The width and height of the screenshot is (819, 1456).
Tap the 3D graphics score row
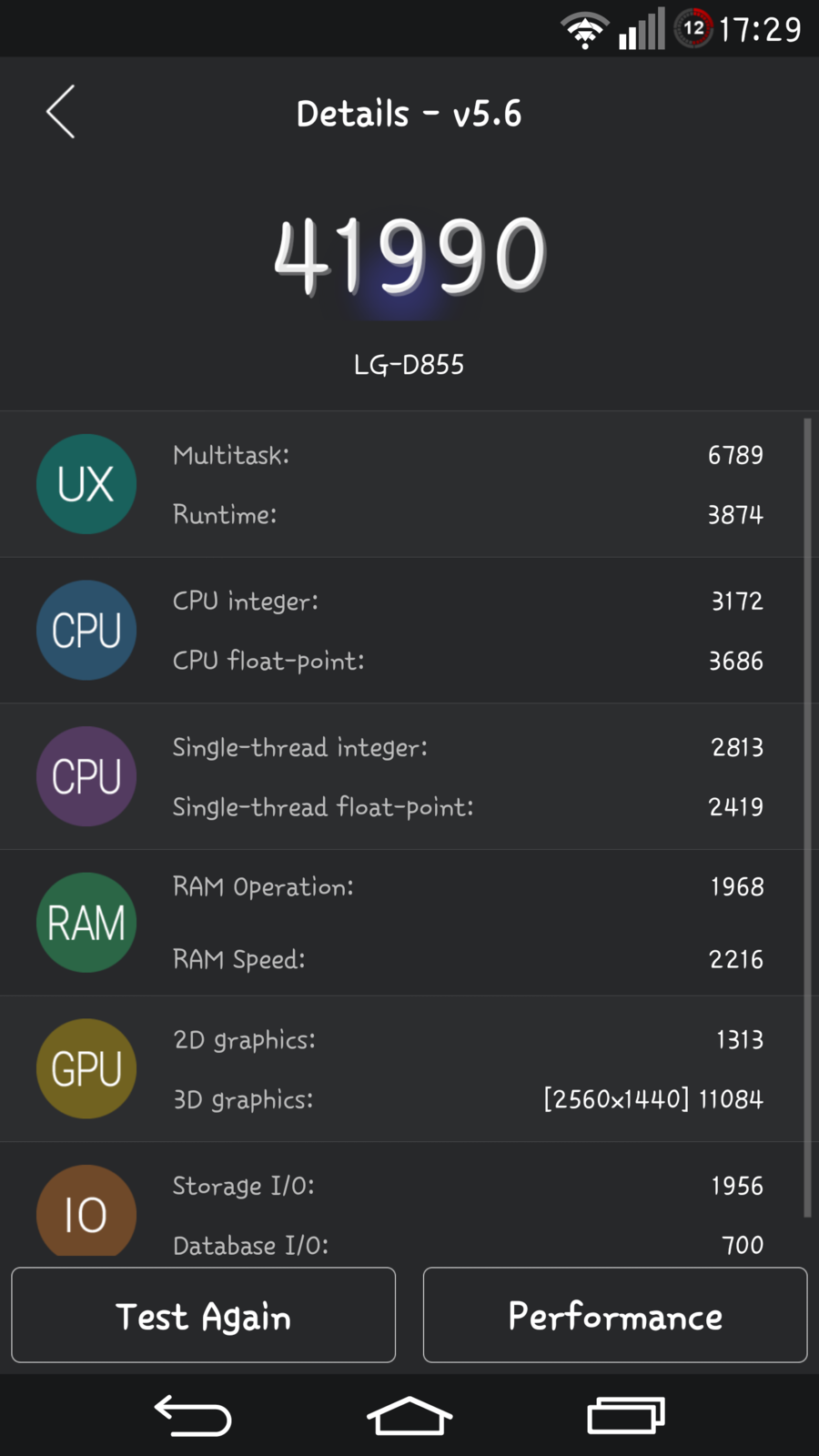tap(468, 1099)
